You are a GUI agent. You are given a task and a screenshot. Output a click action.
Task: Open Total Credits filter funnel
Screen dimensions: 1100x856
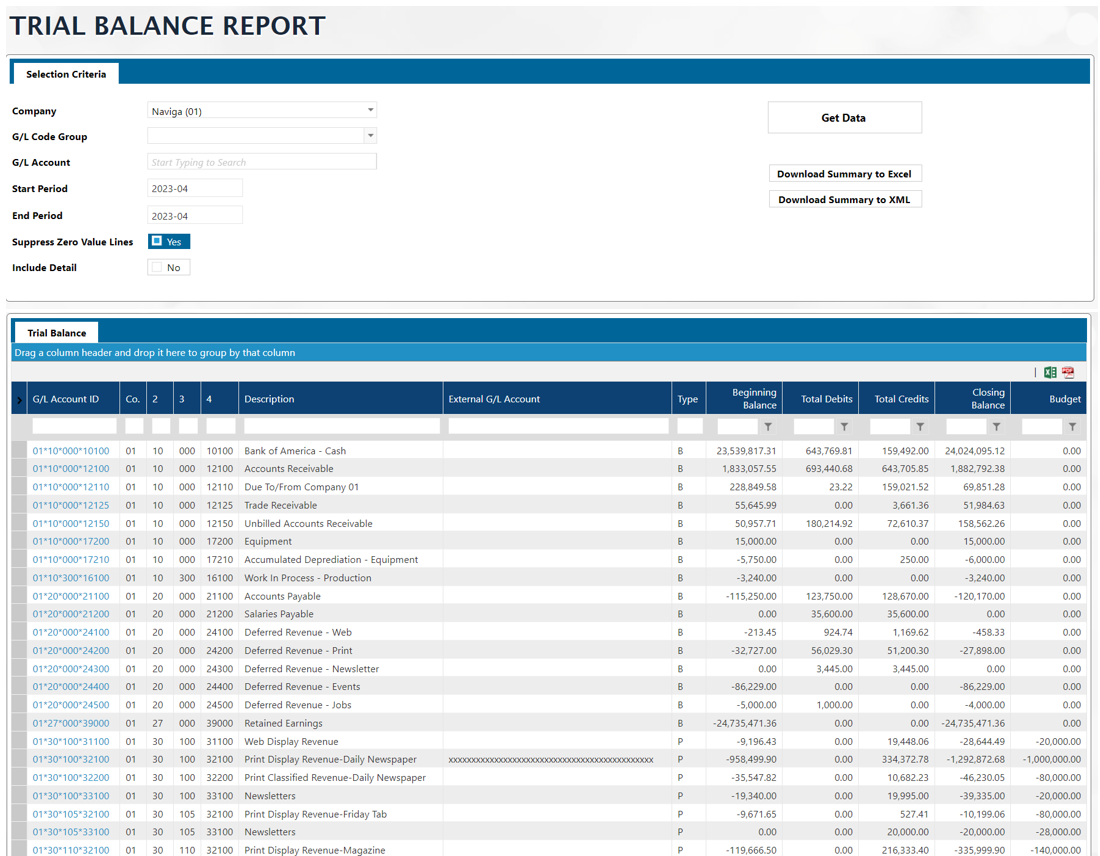pyautogui.click(x=920, y=427)
